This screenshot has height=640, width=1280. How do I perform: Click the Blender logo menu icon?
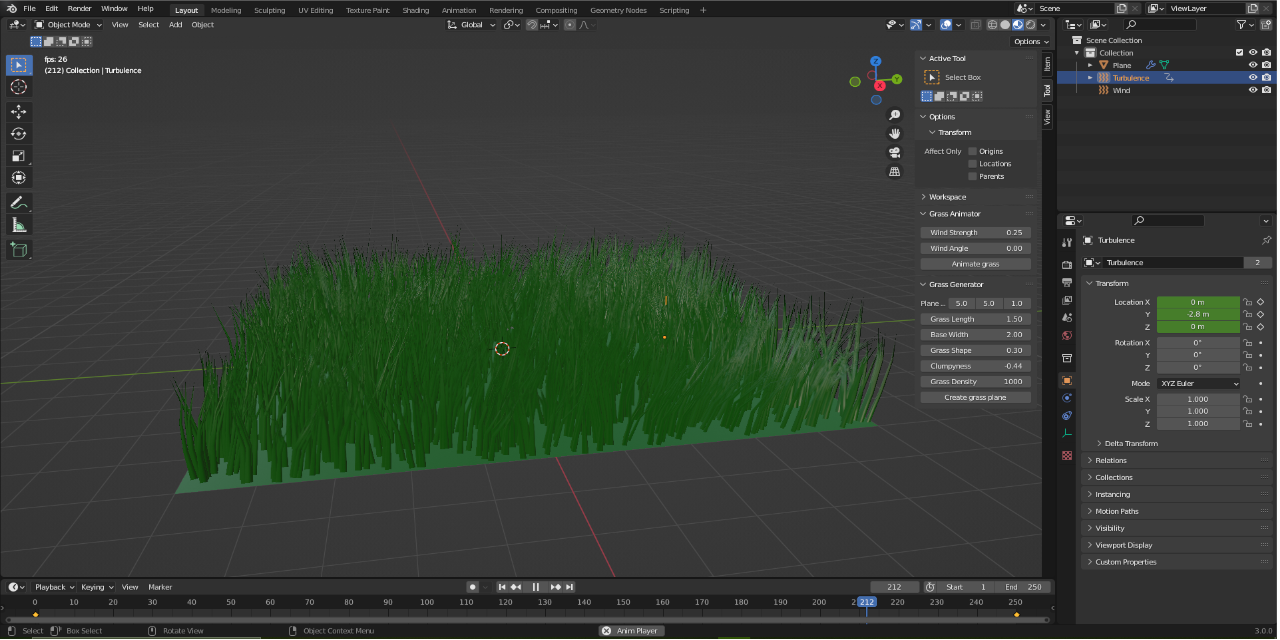(x=10, y=9)
